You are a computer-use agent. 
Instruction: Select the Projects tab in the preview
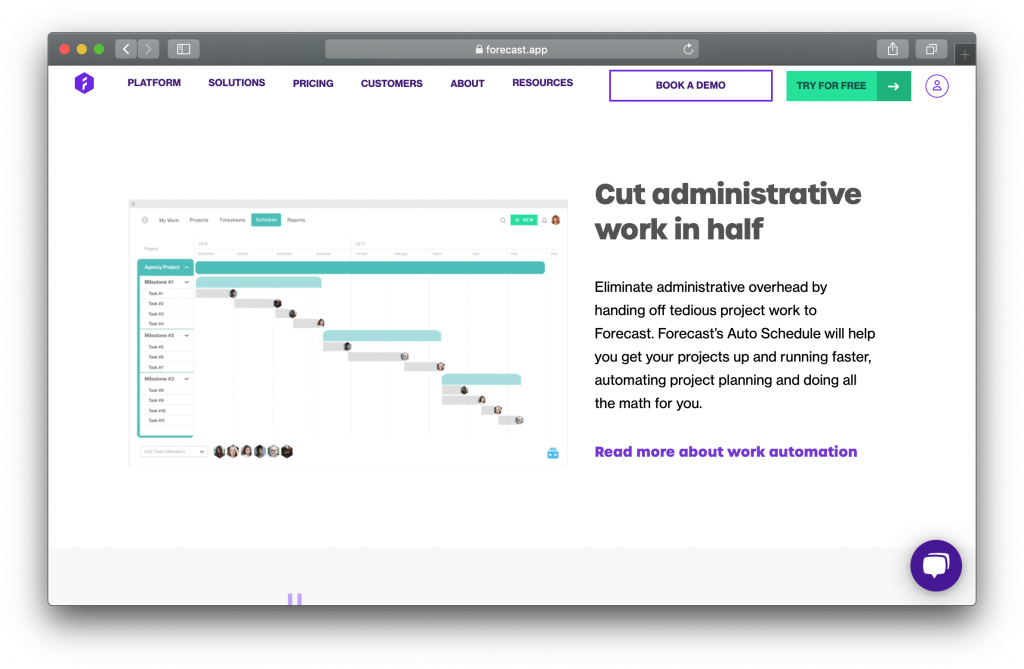199,220
